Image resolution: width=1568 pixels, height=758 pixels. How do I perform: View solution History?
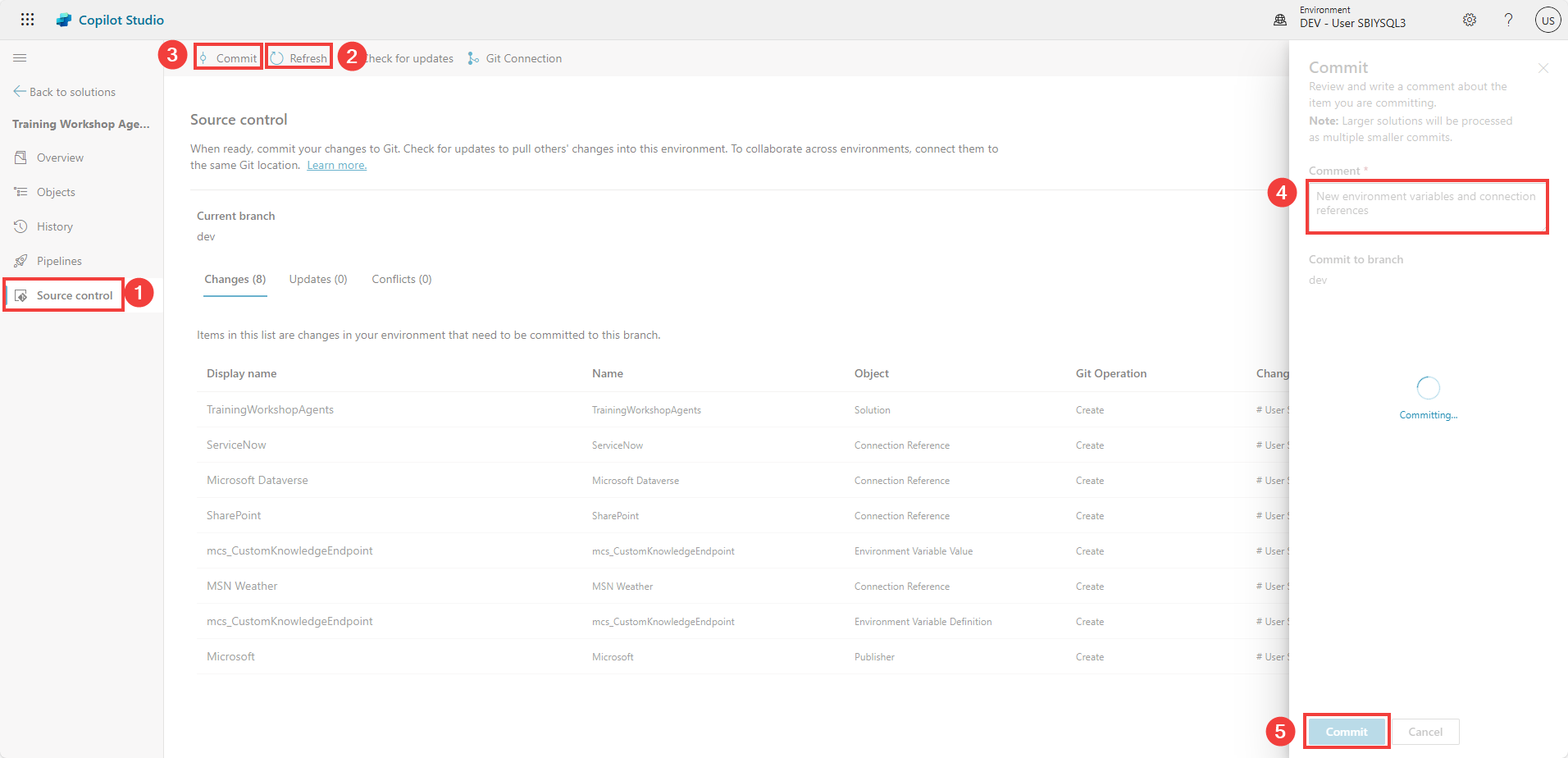tap(54, 226)
